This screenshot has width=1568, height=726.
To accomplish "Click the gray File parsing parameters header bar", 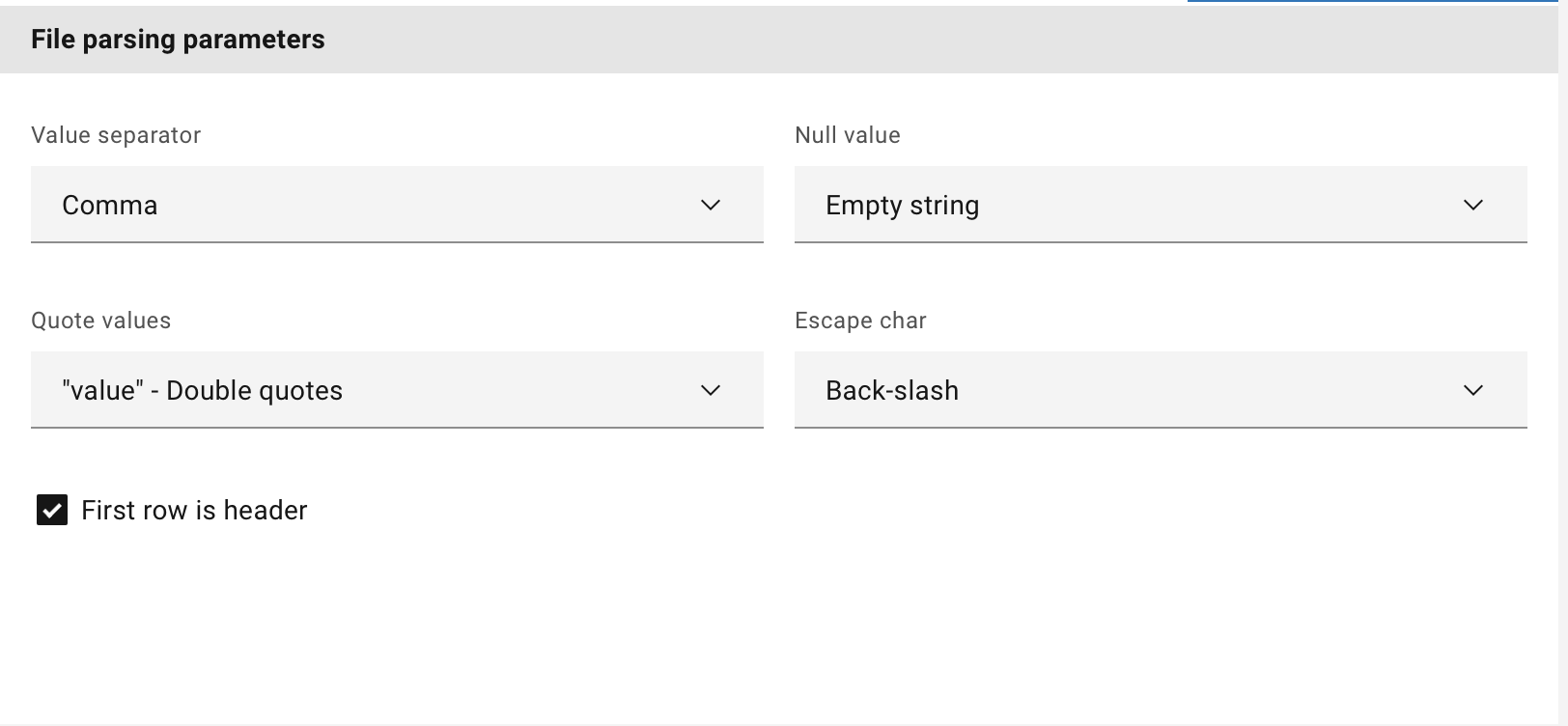I will [869, 40].
